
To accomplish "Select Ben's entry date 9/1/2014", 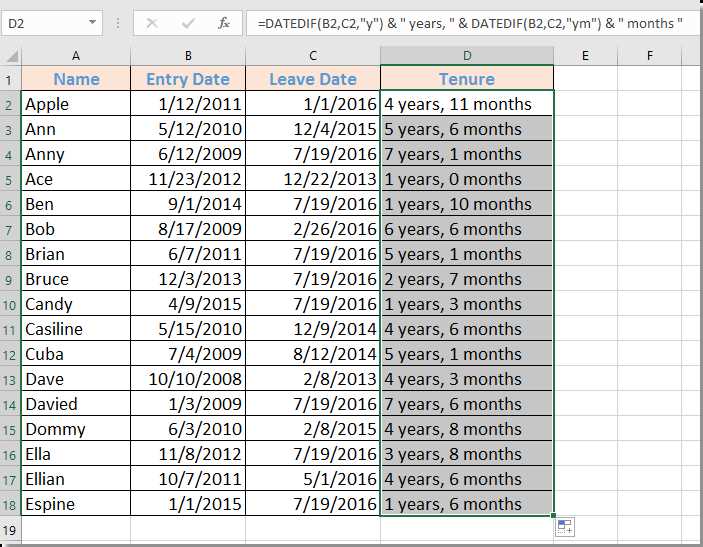I will pyautogui.click(x=188, y=204).
